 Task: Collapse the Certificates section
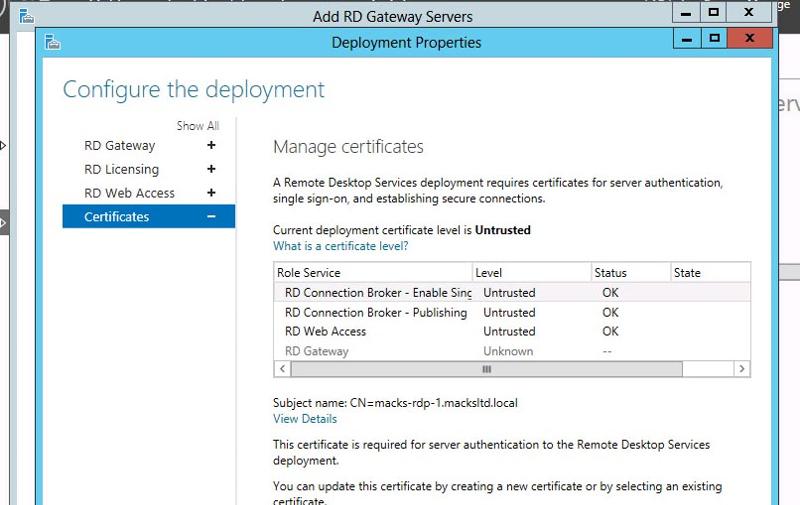pyautogui.click(x=211, y=217)
